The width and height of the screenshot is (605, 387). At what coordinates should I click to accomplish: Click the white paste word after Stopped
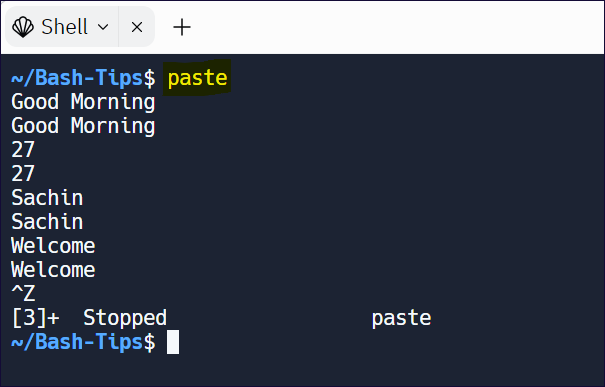[401, 319]
